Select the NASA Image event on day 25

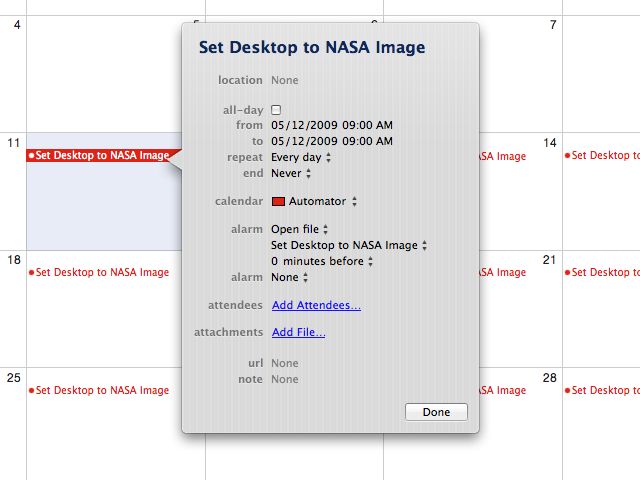[x=99, y=390]
